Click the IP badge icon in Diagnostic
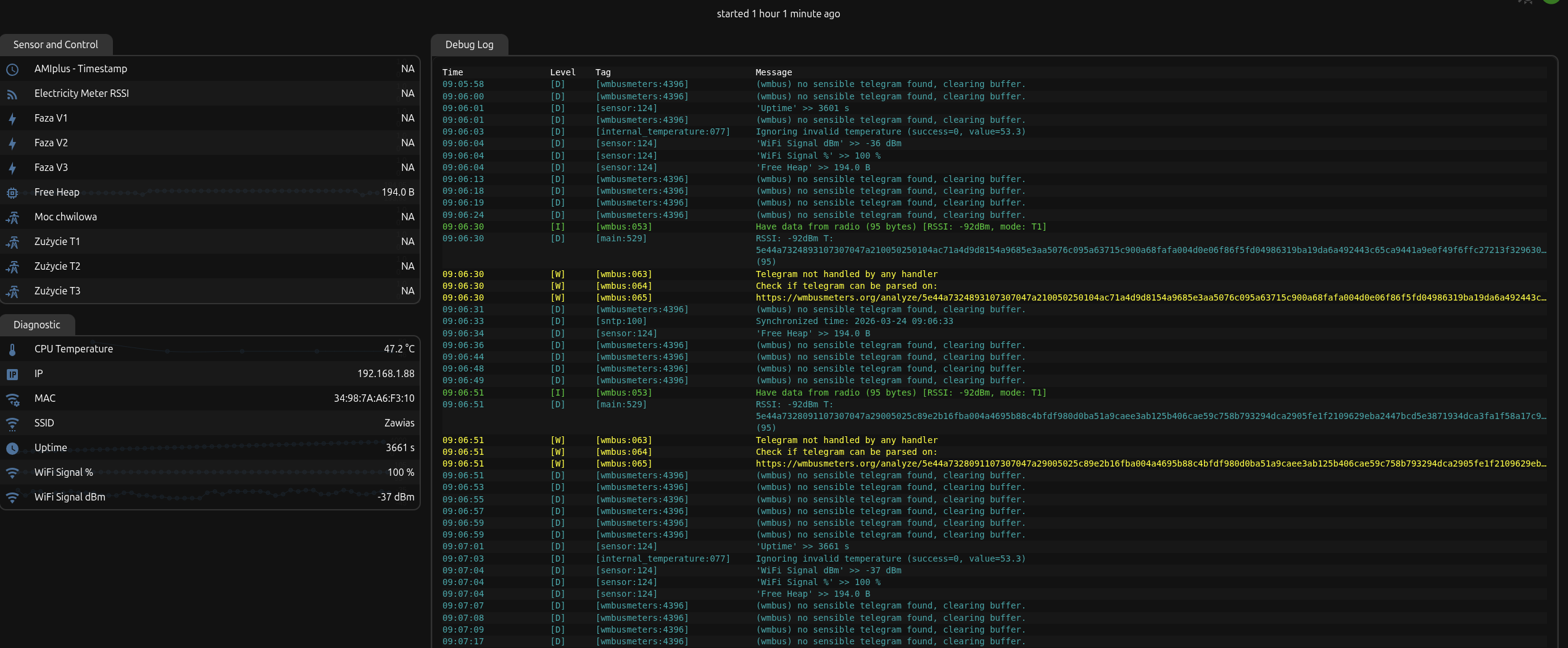The height and width of the screenshot is (648, 1568). tap(12, 375)
